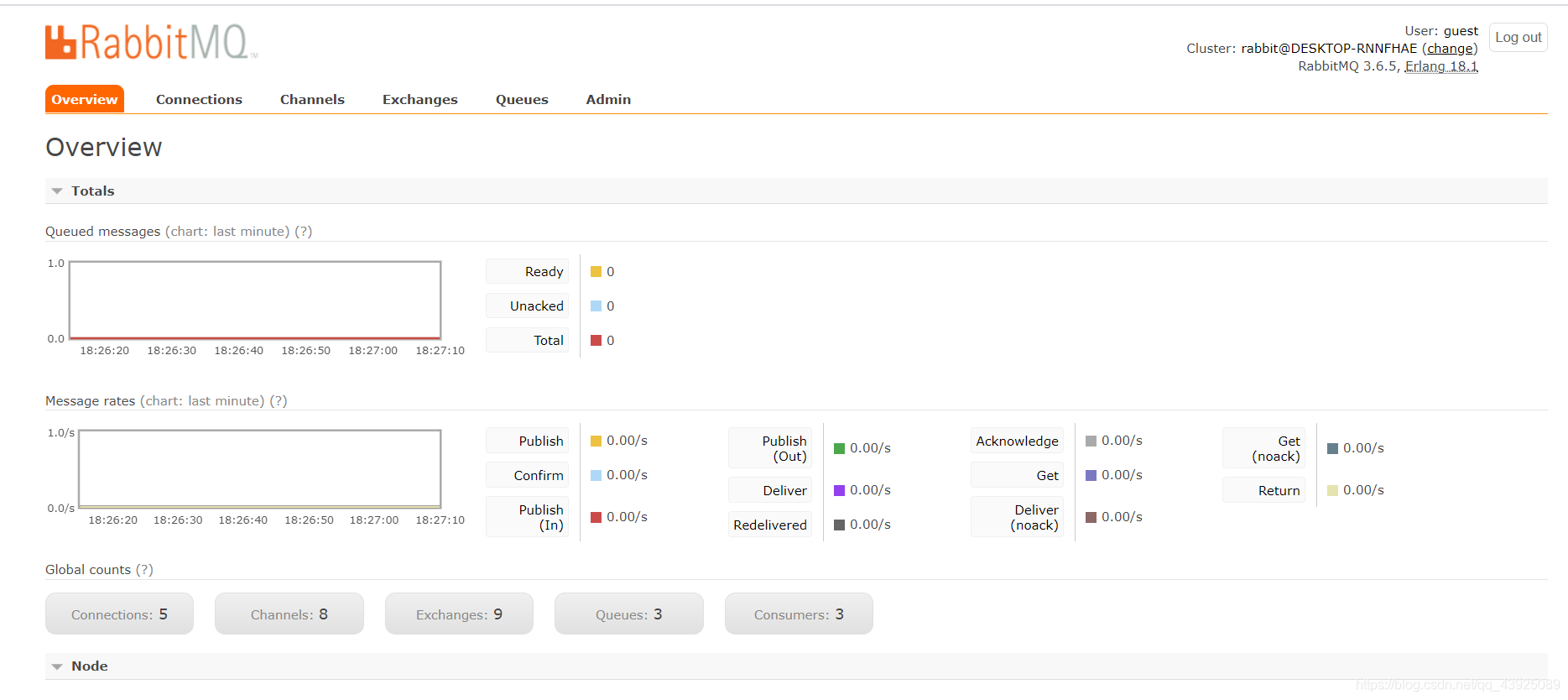
Task: Click the Erlang 18.1 version text
Action: pos(1441,66)
